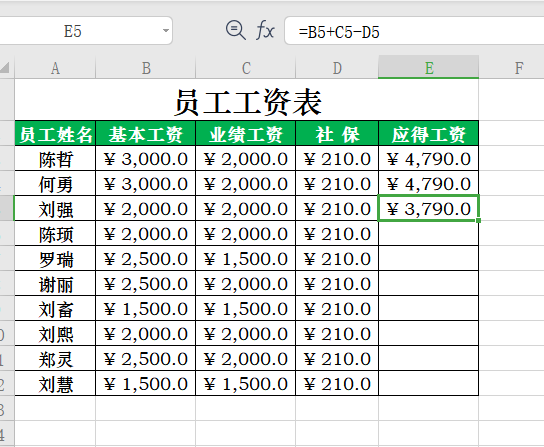Select the name cell 罗瑞
The width and height of the screenshot is (544, 447).
(55, 258)
